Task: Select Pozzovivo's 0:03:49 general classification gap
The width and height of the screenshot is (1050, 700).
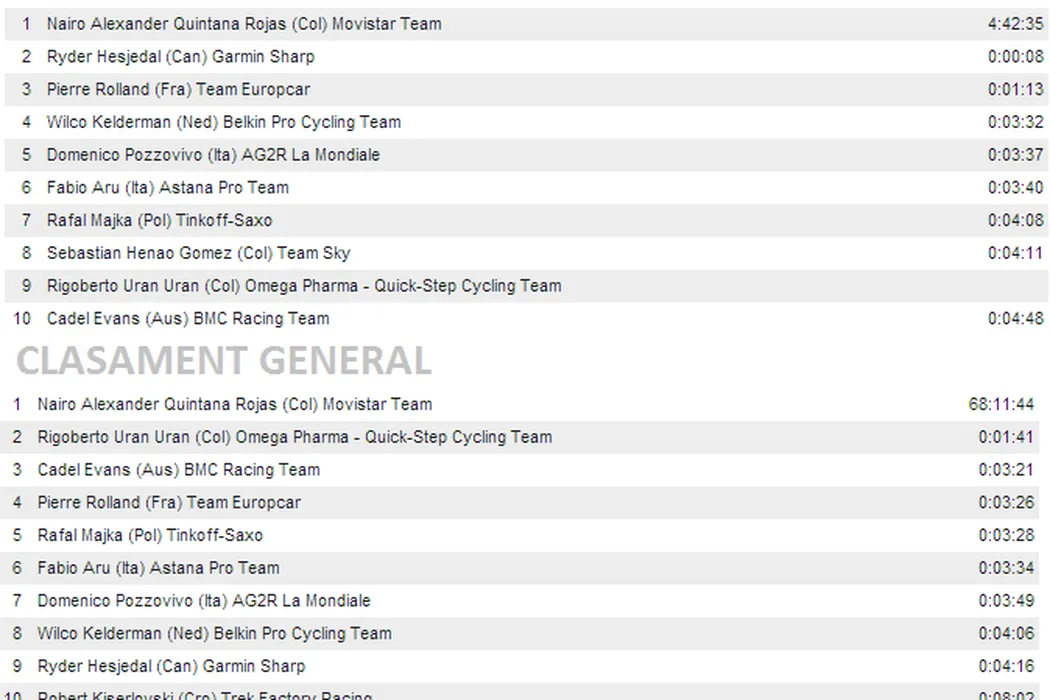Action: pos(1006,601)
